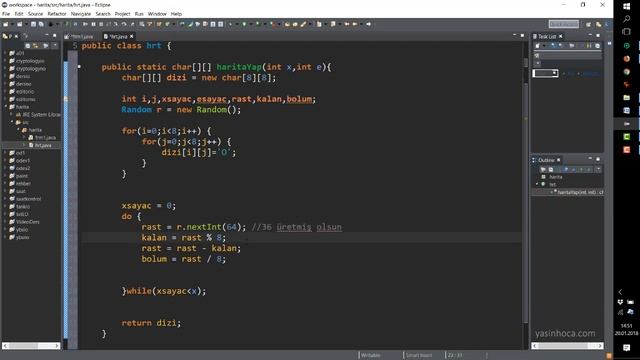Click the Forward navigation arrow in toolbar
This screenshot has width=640, height=360.
(369, 24)
